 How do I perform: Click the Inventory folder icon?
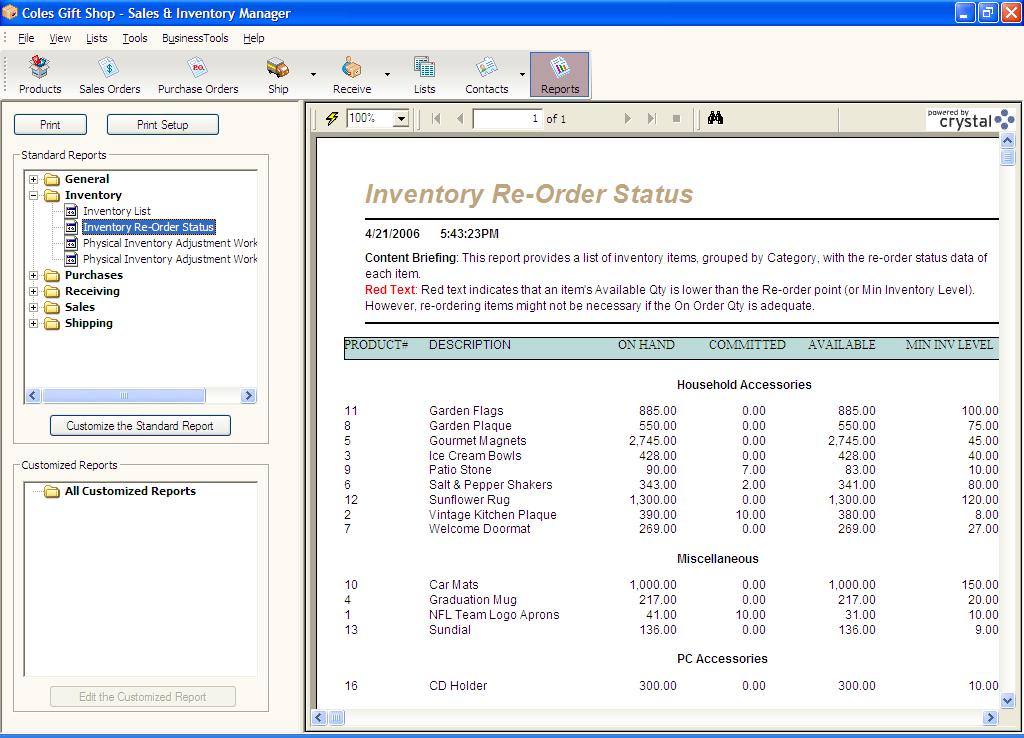52,195
